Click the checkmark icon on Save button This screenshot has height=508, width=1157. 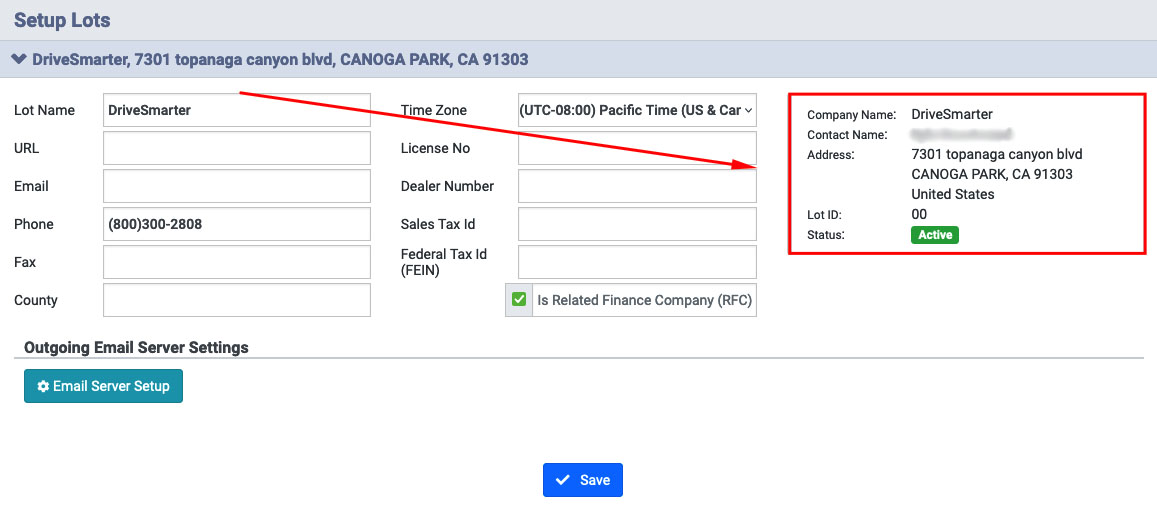coord(563,480)
